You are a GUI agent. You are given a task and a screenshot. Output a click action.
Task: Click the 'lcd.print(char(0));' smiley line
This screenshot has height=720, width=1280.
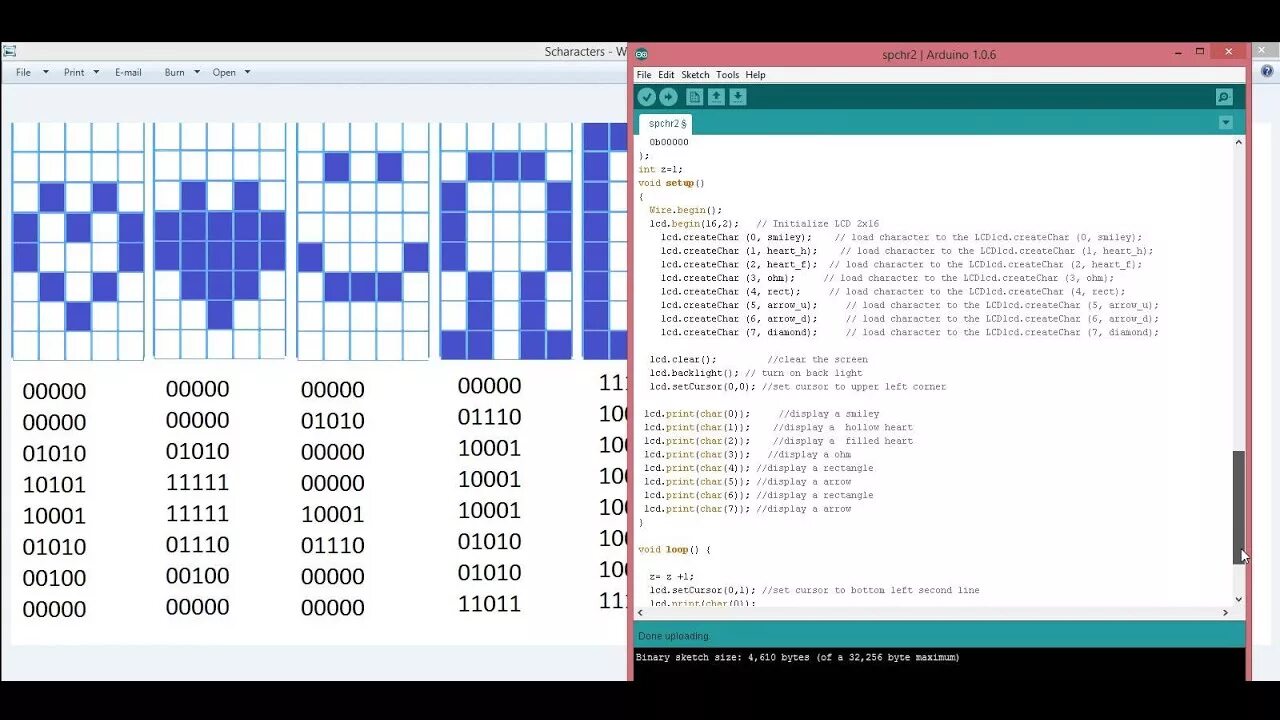coord(696,414)
